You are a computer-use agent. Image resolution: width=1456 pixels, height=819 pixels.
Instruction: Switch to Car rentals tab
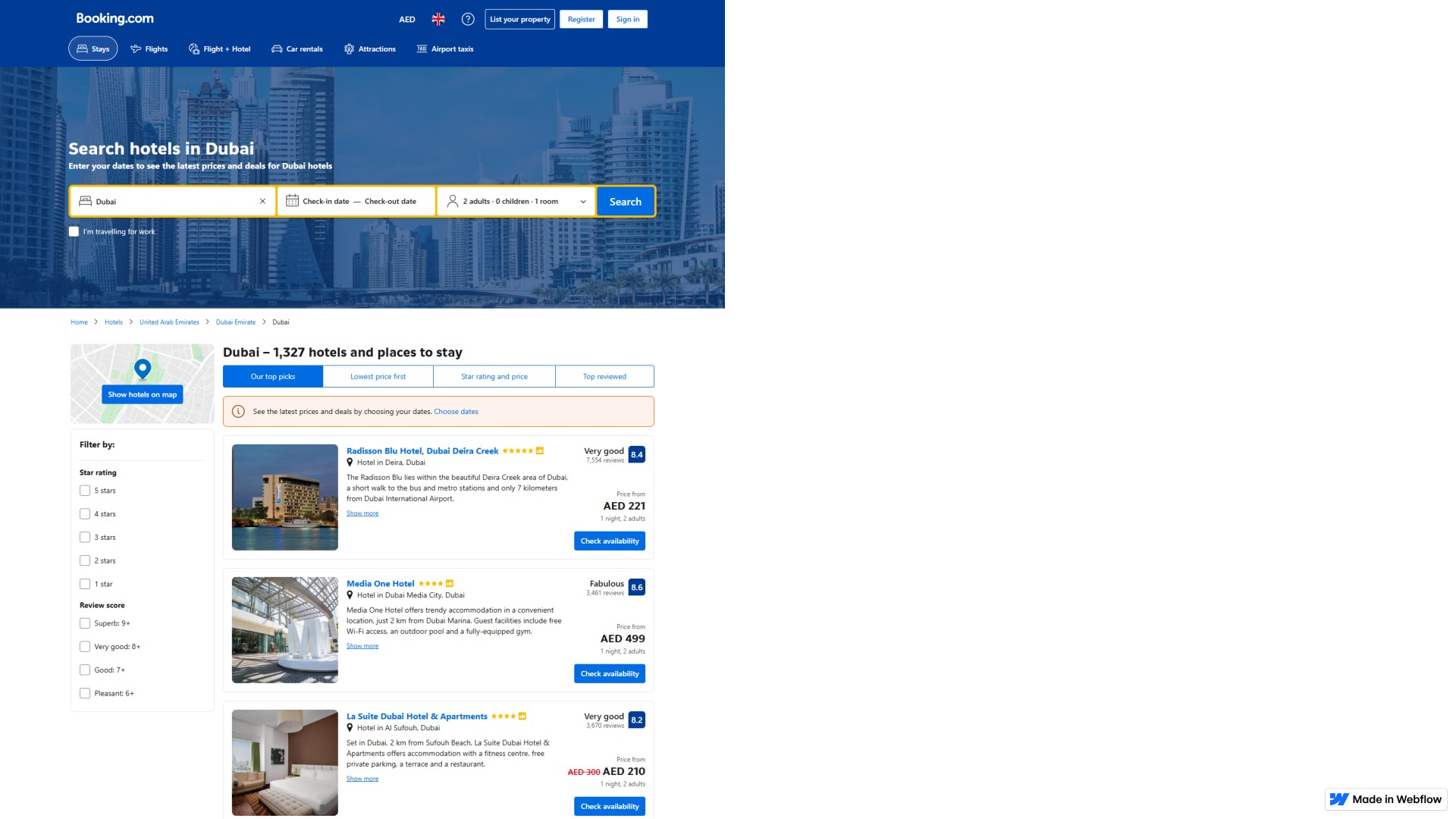coord(297,49)
